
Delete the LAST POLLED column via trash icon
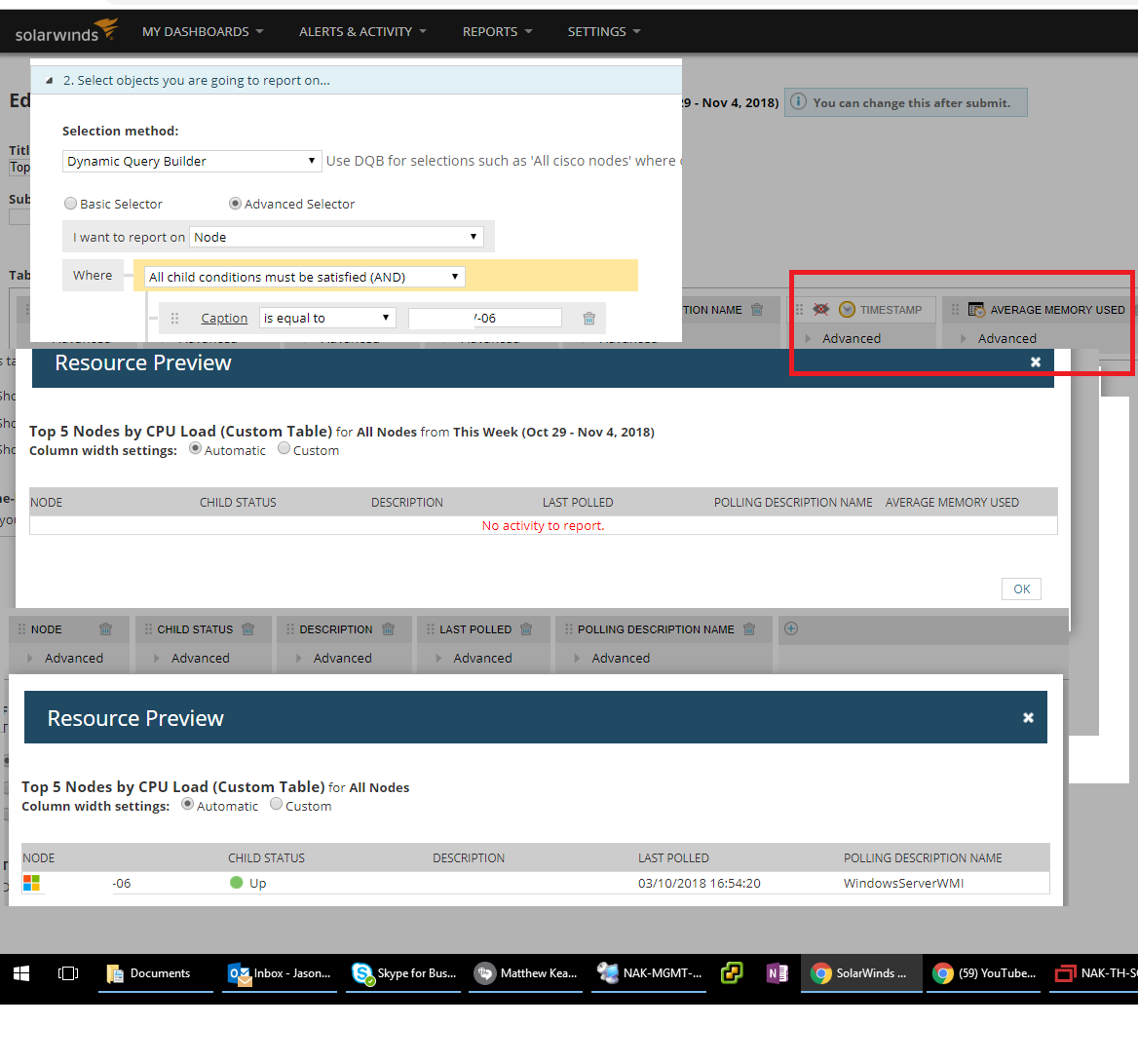(x=526, y=629)
